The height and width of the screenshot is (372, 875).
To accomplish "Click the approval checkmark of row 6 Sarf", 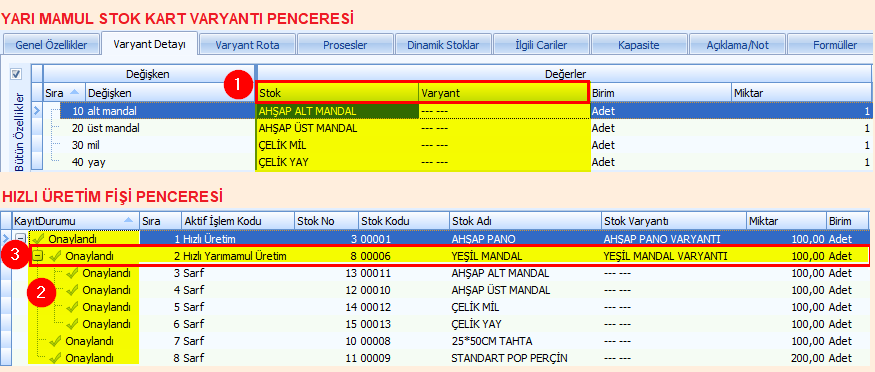I will 72,324.
